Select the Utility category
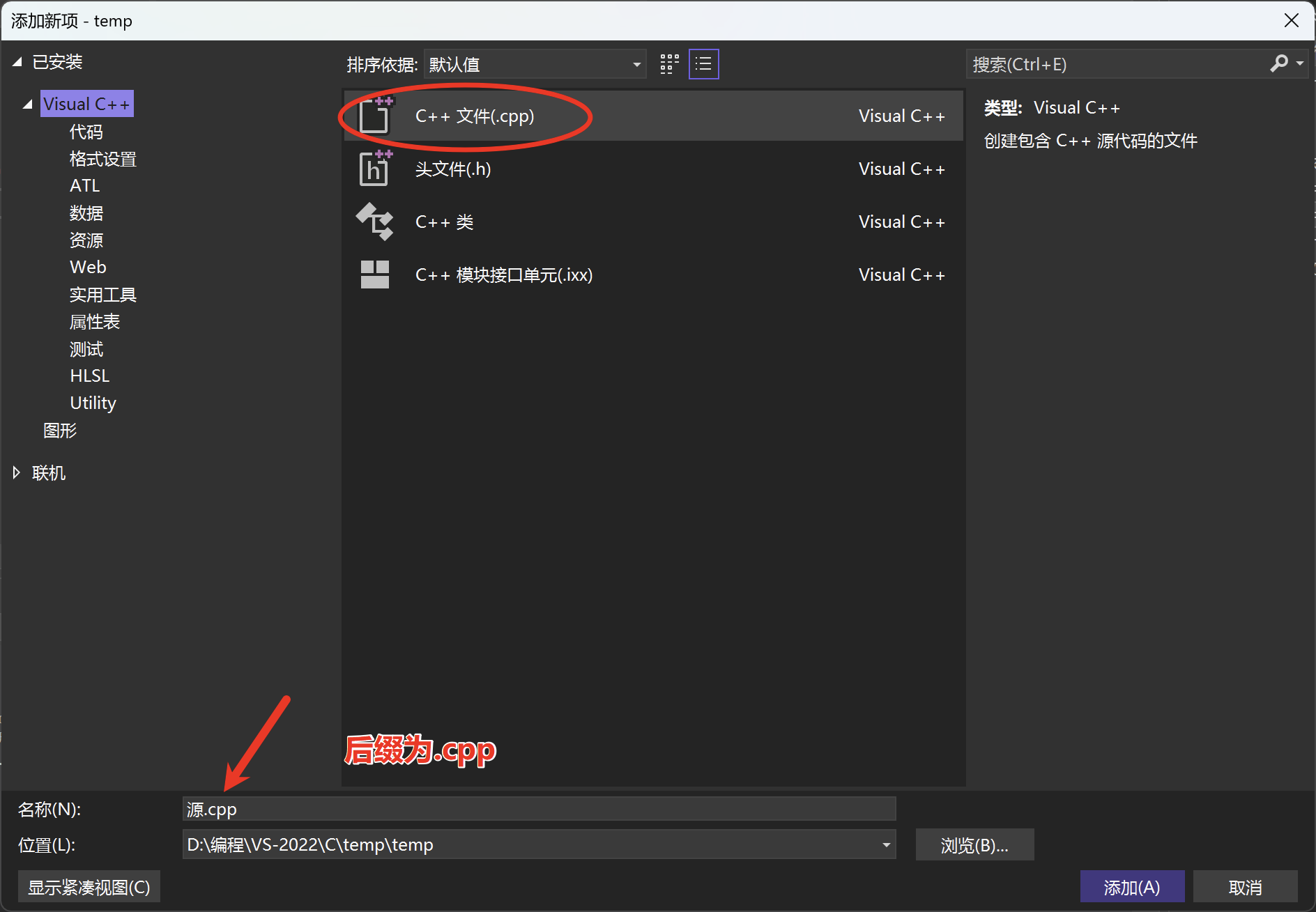 pyautogui.click(x=93, y=403)
